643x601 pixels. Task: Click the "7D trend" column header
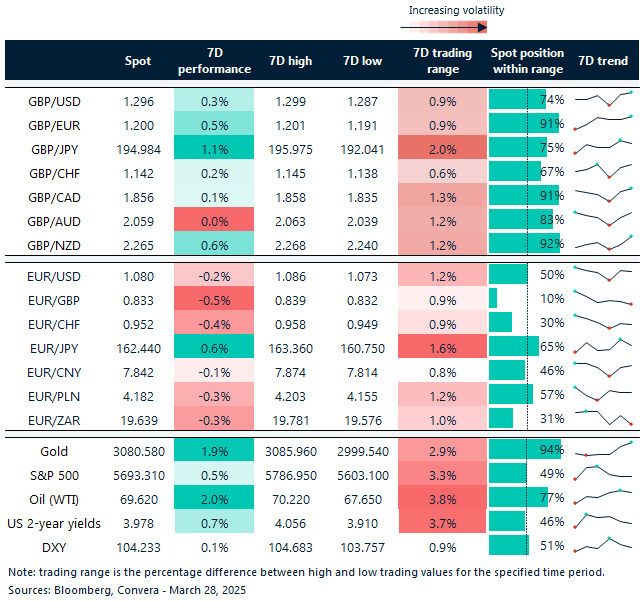[x=603, y=61]
